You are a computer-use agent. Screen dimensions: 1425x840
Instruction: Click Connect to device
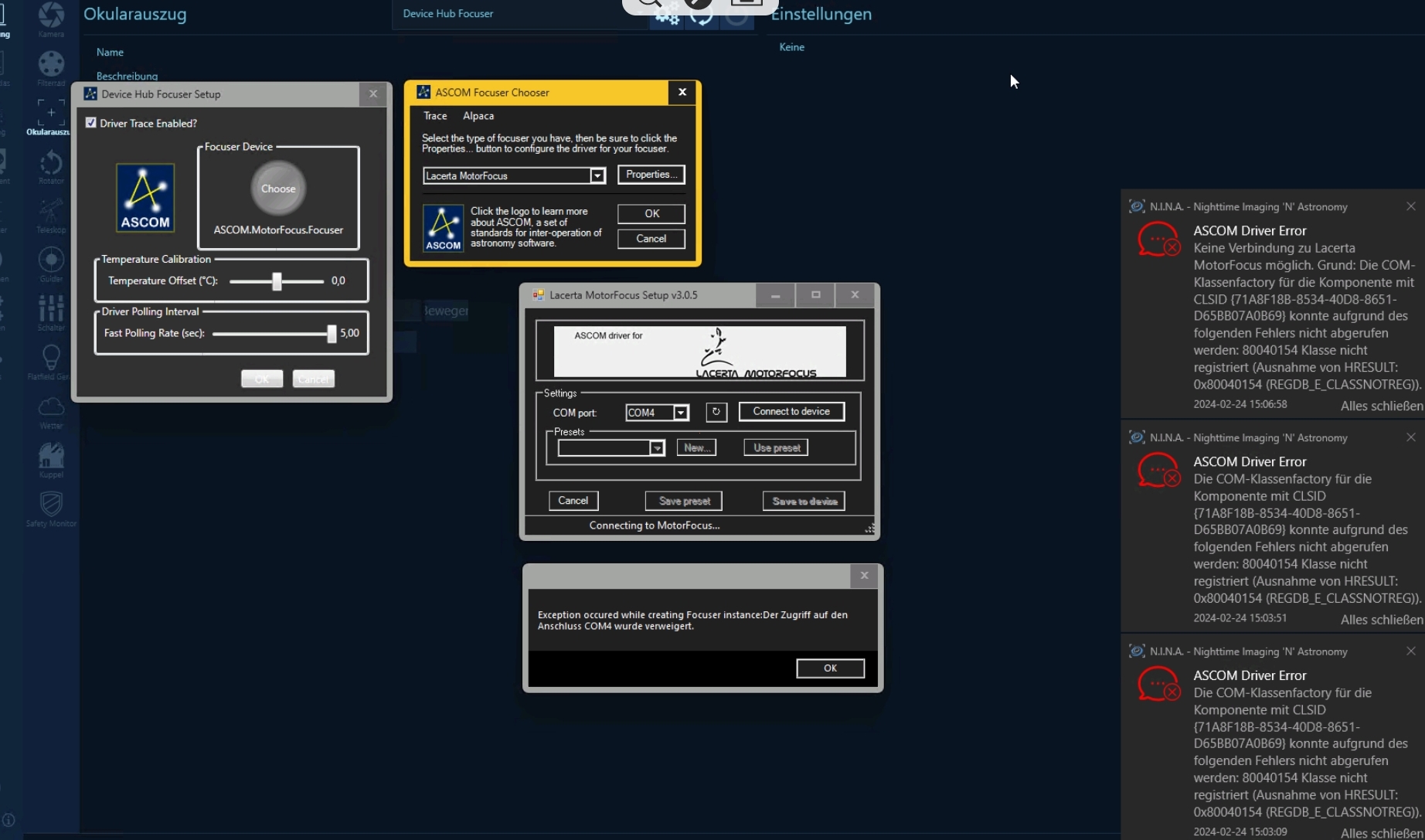click(x=791, y=412)
